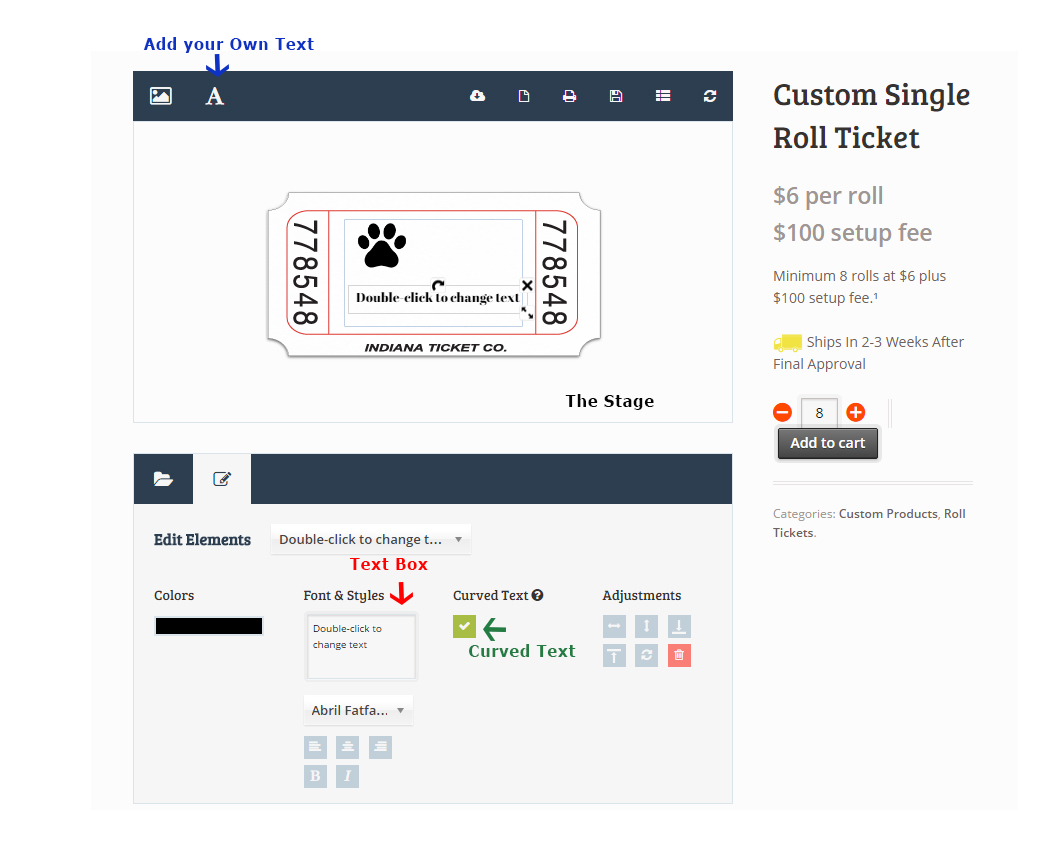1048x864 pixels.
Task: Click the add image icon in toolbar
Action: pyautogui.click(x=161, y=96)
